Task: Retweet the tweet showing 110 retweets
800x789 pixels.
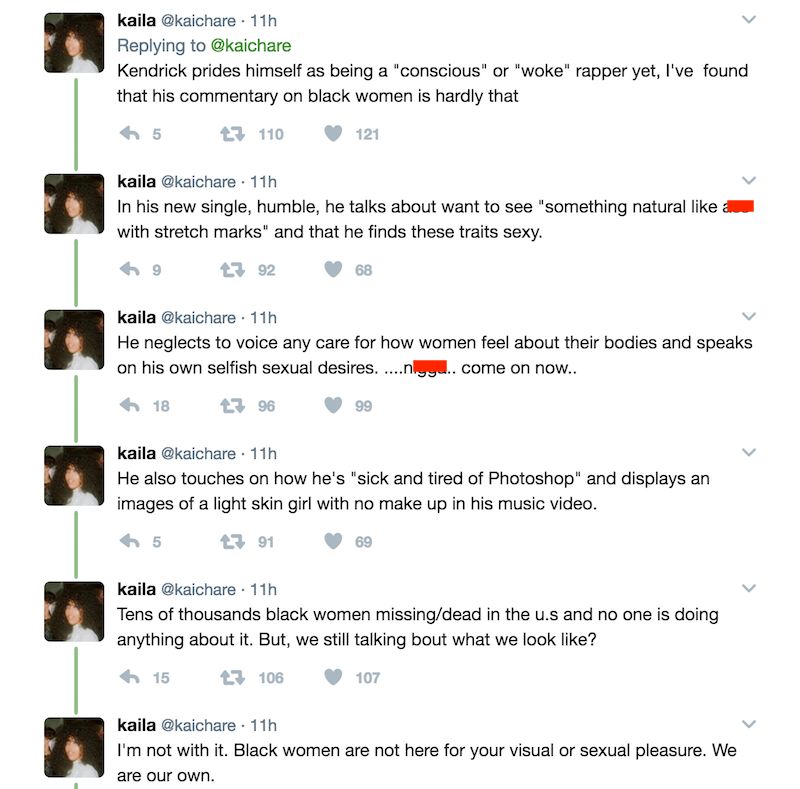Action: (x=232, y=134)
